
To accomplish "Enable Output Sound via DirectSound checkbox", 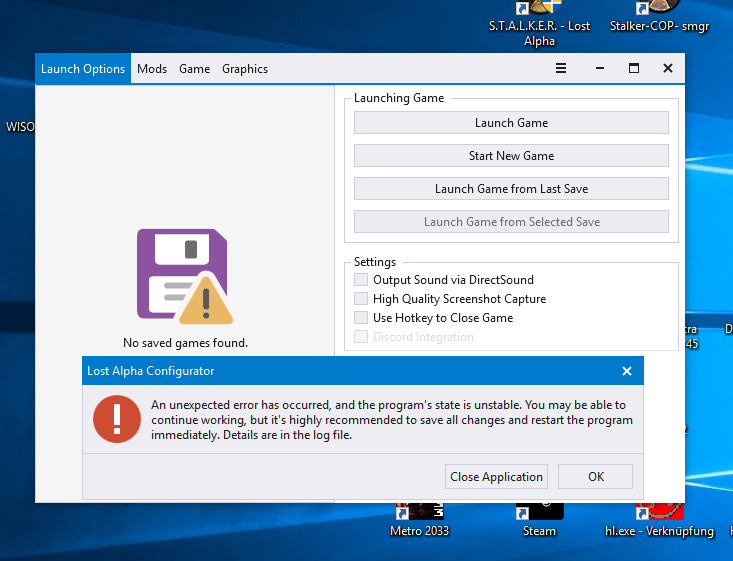I will [x=361, y=280].
